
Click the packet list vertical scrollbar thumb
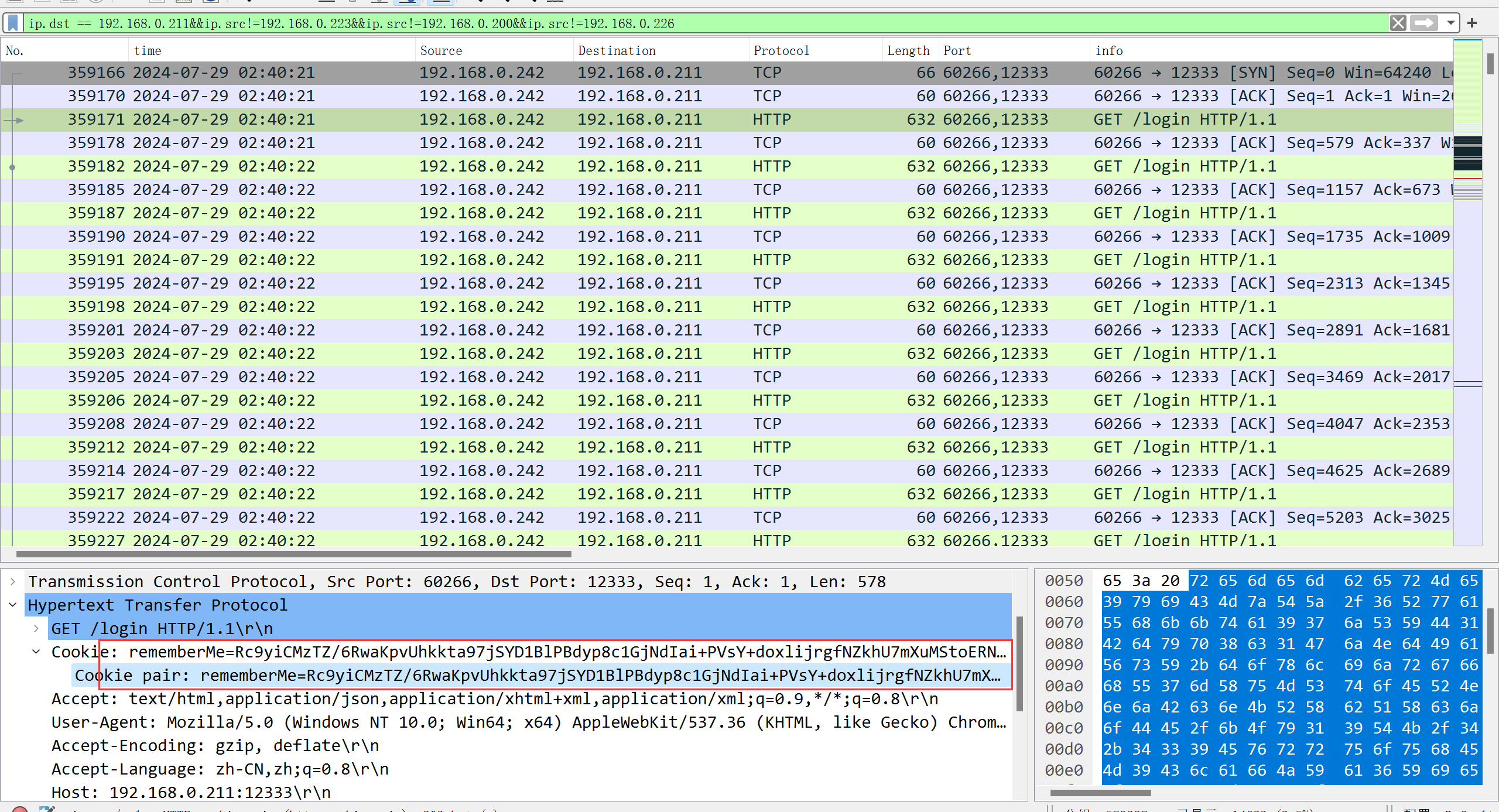[1490, 63]
